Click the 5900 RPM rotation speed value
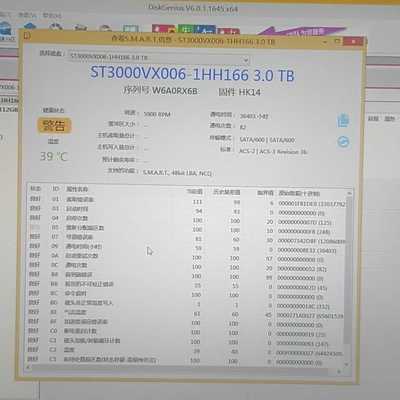The width and height of the screenshot is (400, 400). pos(157,114)
